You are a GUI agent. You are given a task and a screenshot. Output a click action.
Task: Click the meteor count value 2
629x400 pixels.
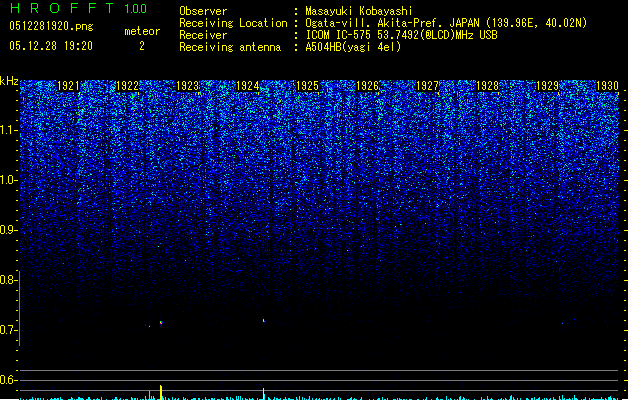coord(142,46)
